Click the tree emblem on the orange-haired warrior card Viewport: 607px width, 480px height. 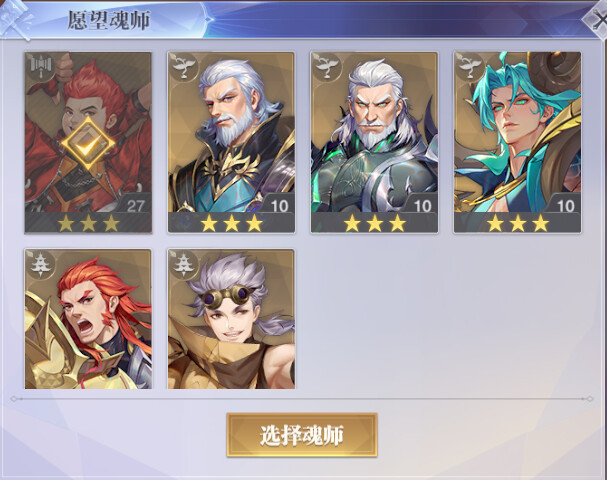[x=41, y=264]
